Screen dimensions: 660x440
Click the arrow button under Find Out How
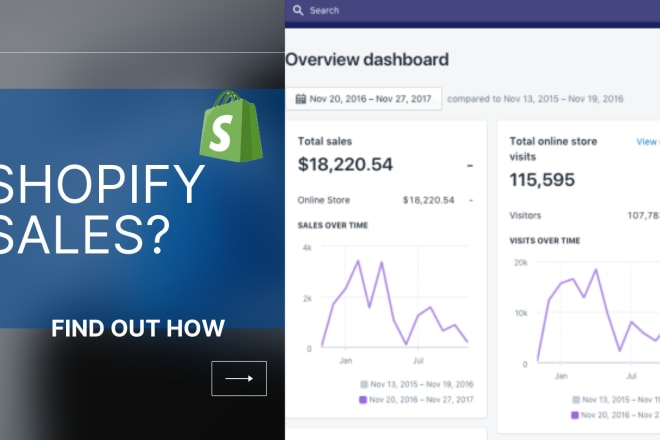[239, 379]
